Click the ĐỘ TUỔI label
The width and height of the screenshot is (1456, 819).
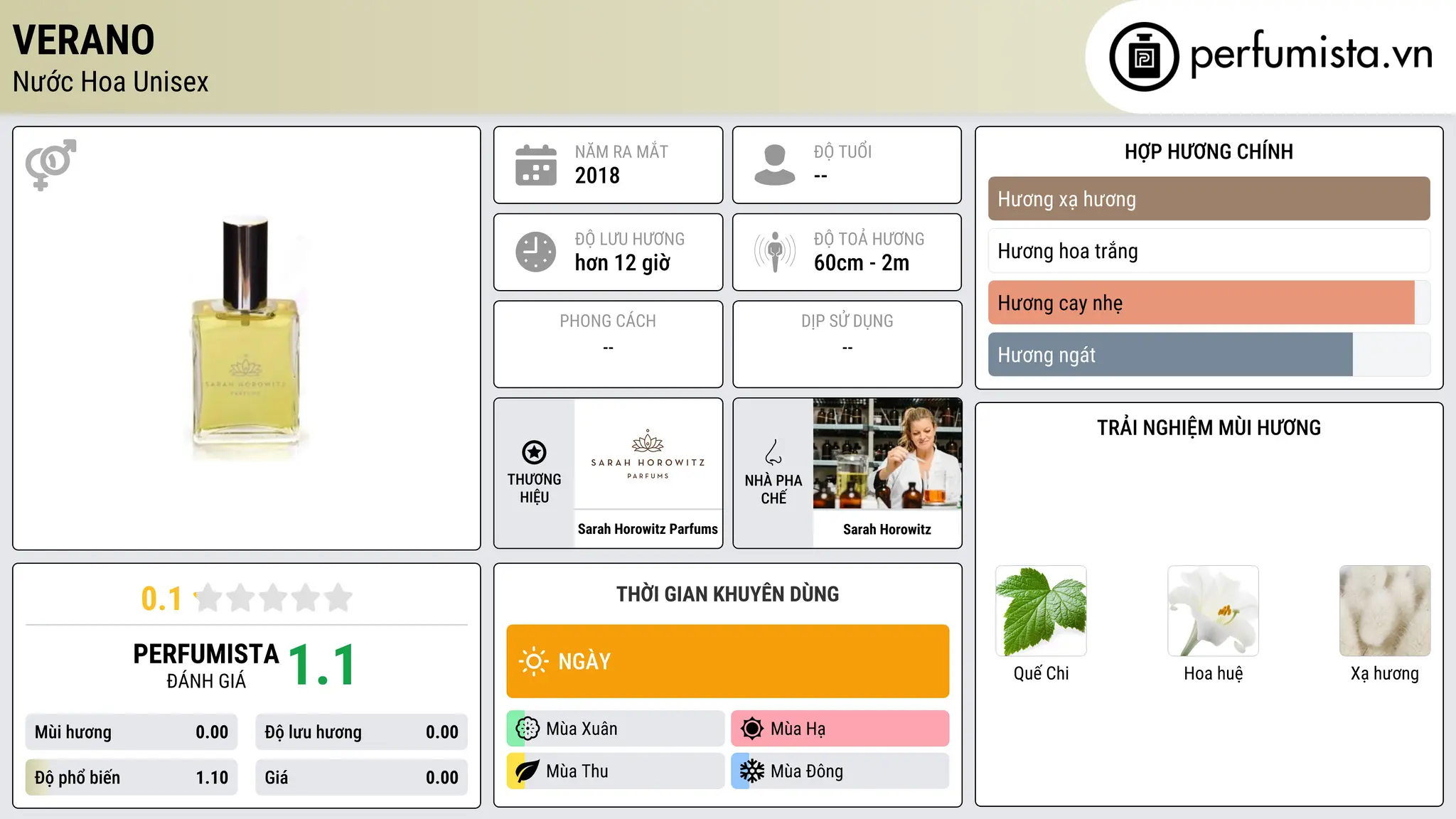[842, 151]
